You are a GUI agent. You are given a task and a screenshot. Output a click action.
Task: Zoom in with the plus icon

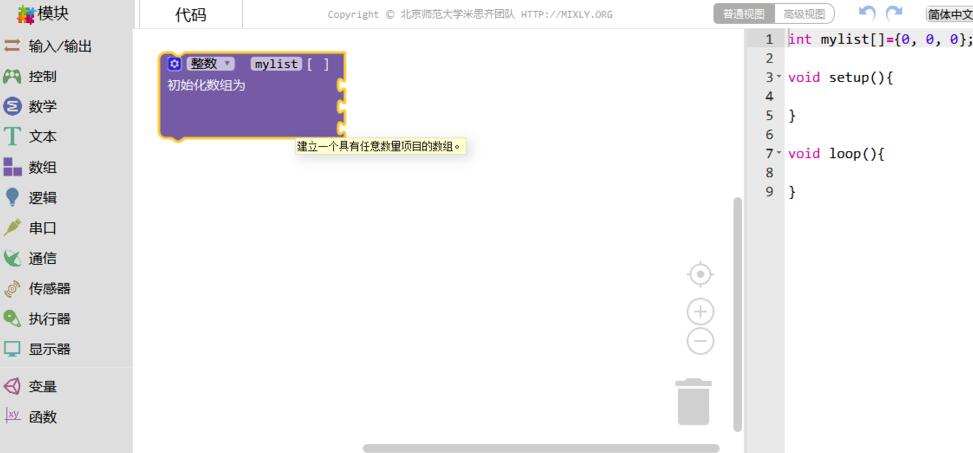(x=700, y=311)
